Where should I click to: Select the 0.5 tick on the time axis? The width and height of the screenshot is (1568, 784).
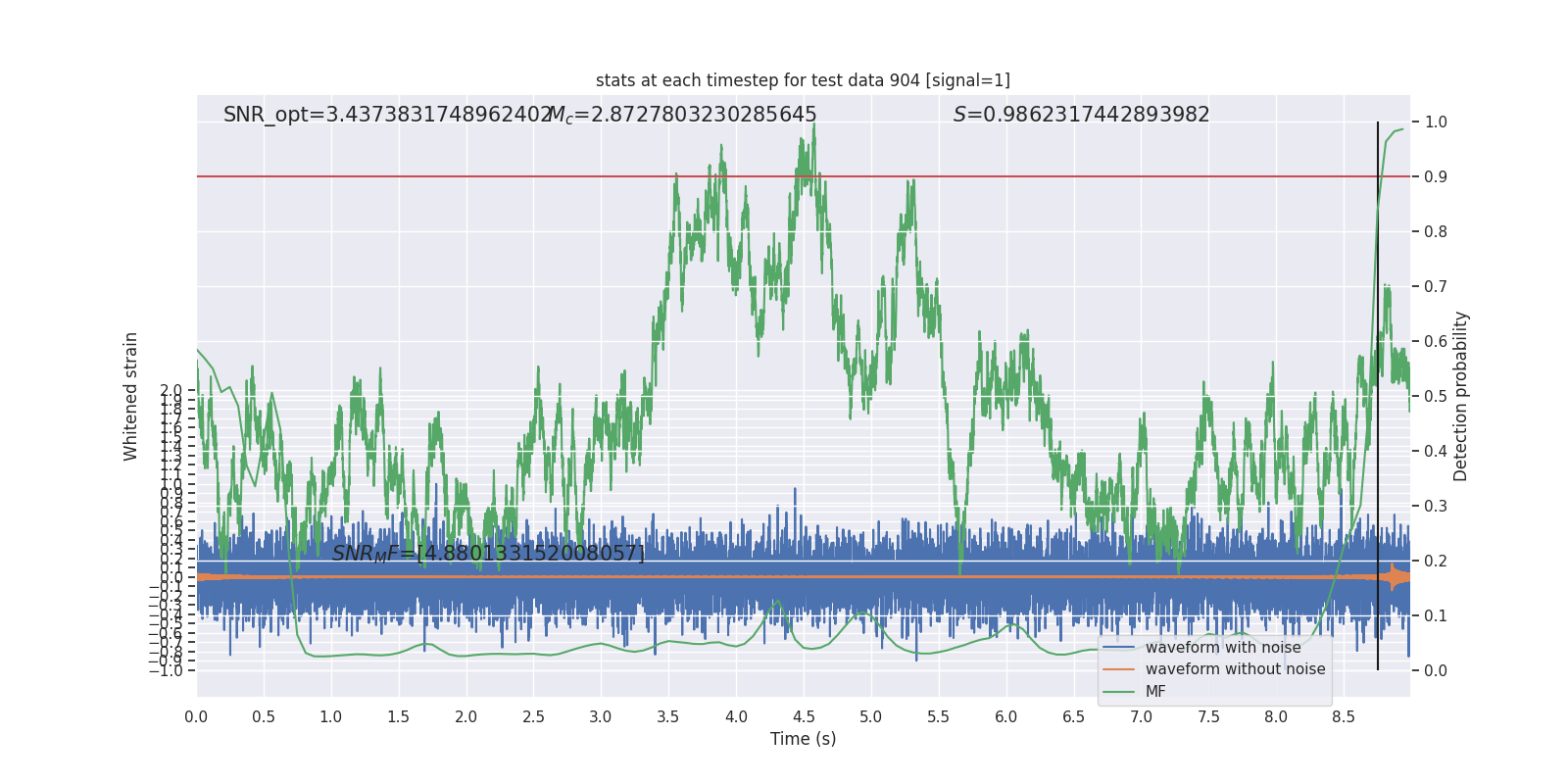[x=264, y=717]
